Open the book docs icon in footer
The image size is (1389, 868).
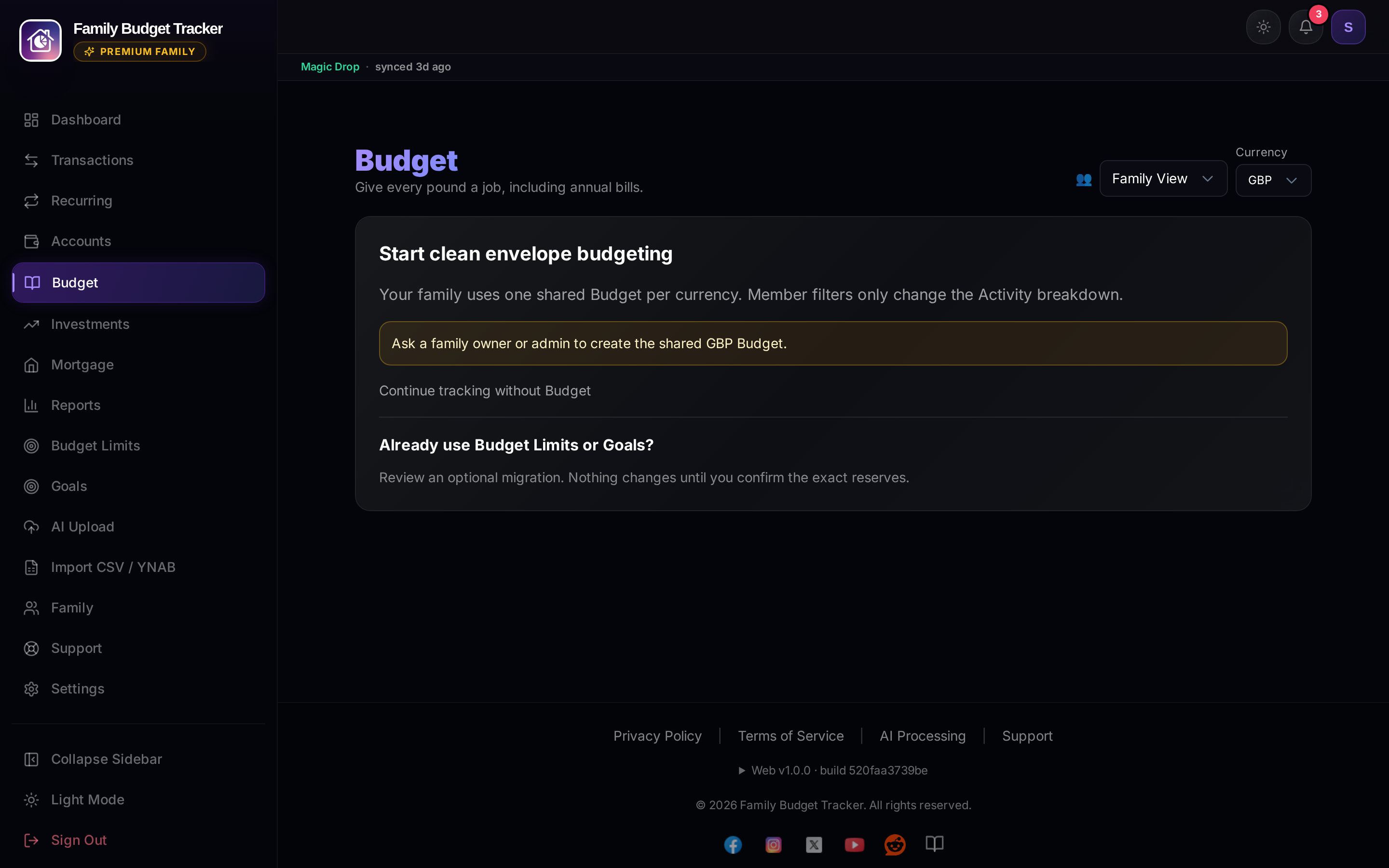(934, 843)
